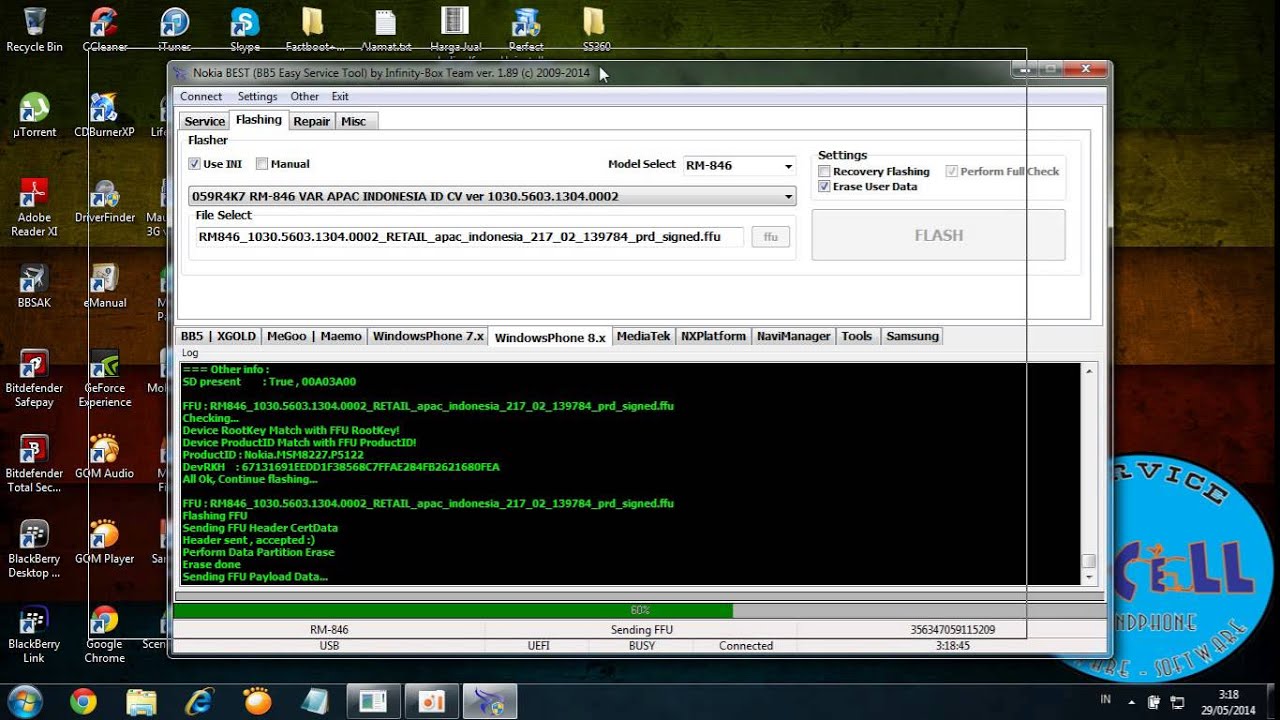Switch to the NaviManager tab
Viewport: 1280px width, 720px height.
pos(793,336)
